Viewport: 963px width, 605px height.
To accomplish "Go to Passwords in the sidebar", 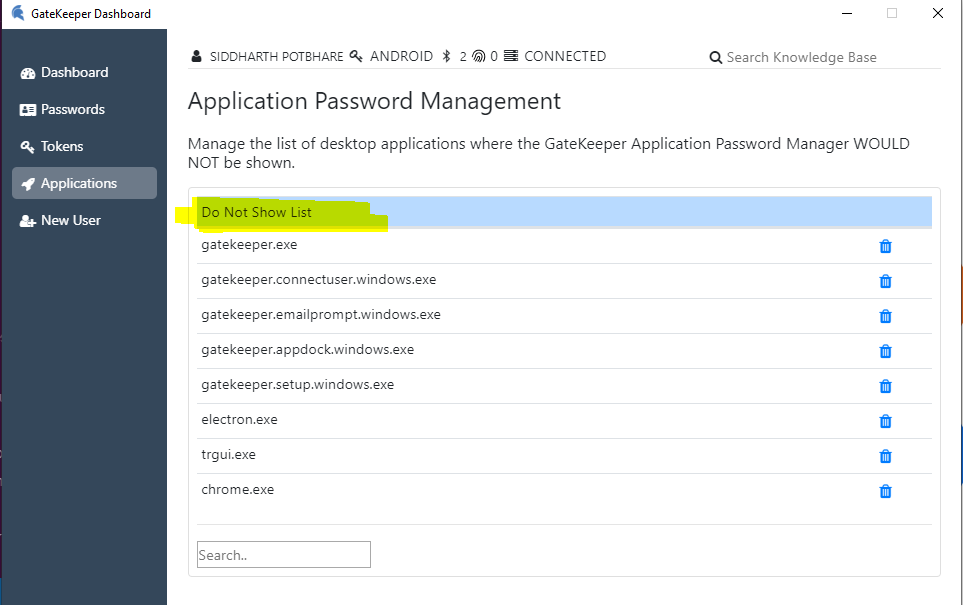I will (72, 110).
